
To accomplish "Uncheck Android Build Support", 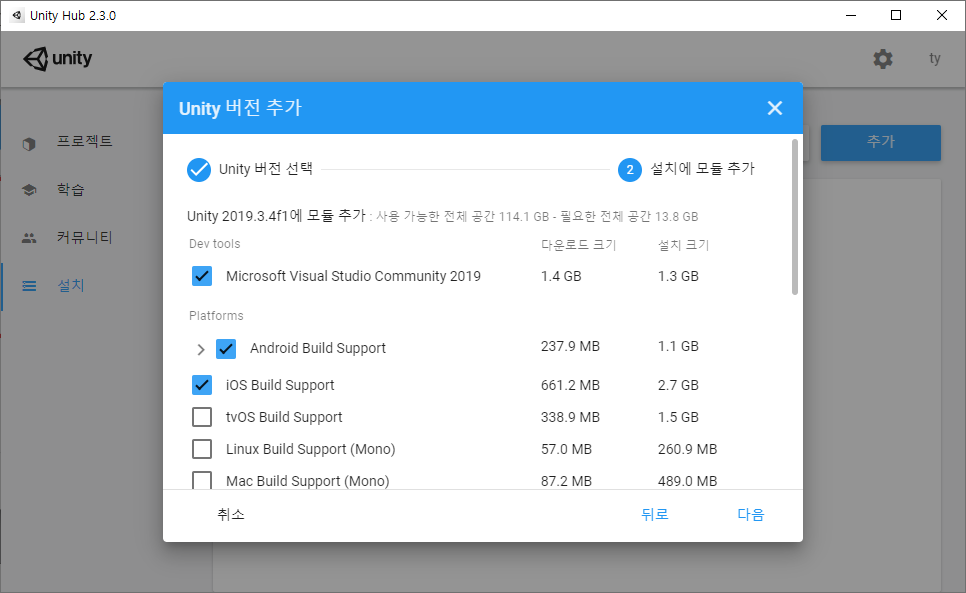I will click(226, 349).
